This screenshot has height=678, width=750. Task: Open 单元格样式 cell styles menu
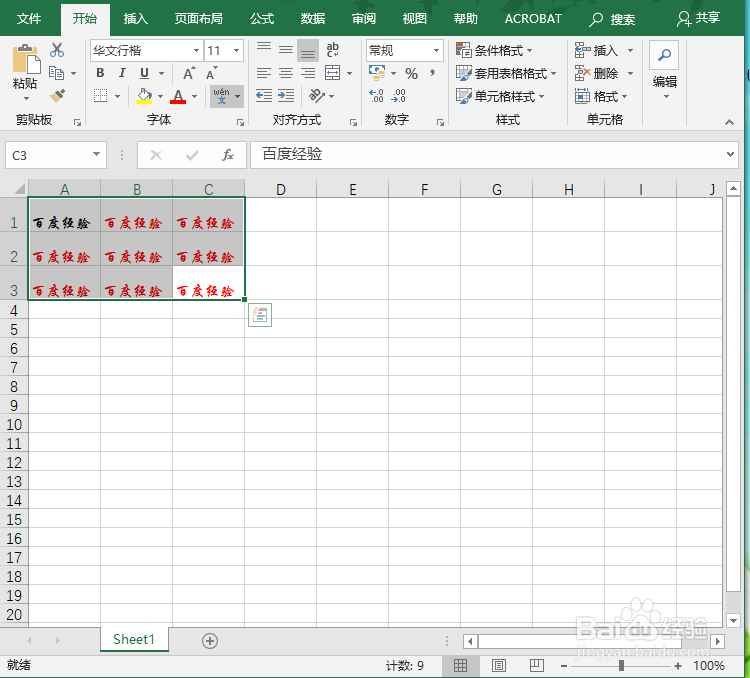[x=500, y=96]
